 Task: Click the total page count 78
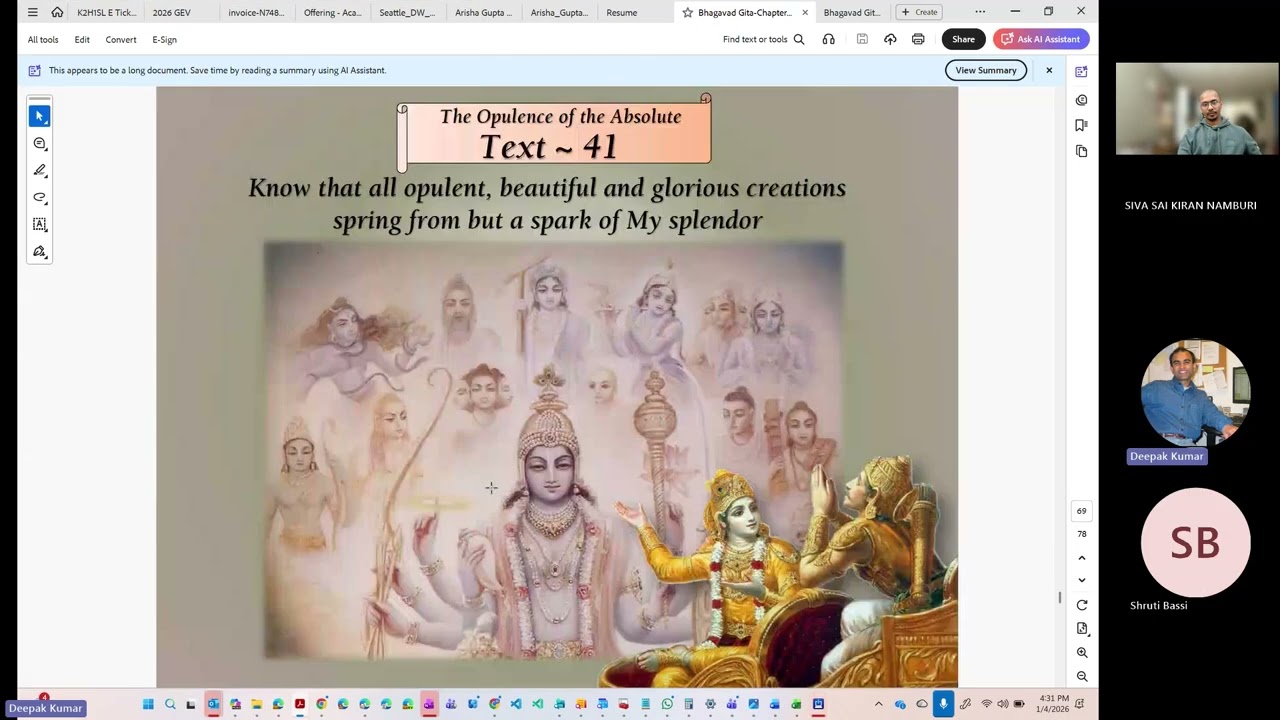[x=1081, y=534]
